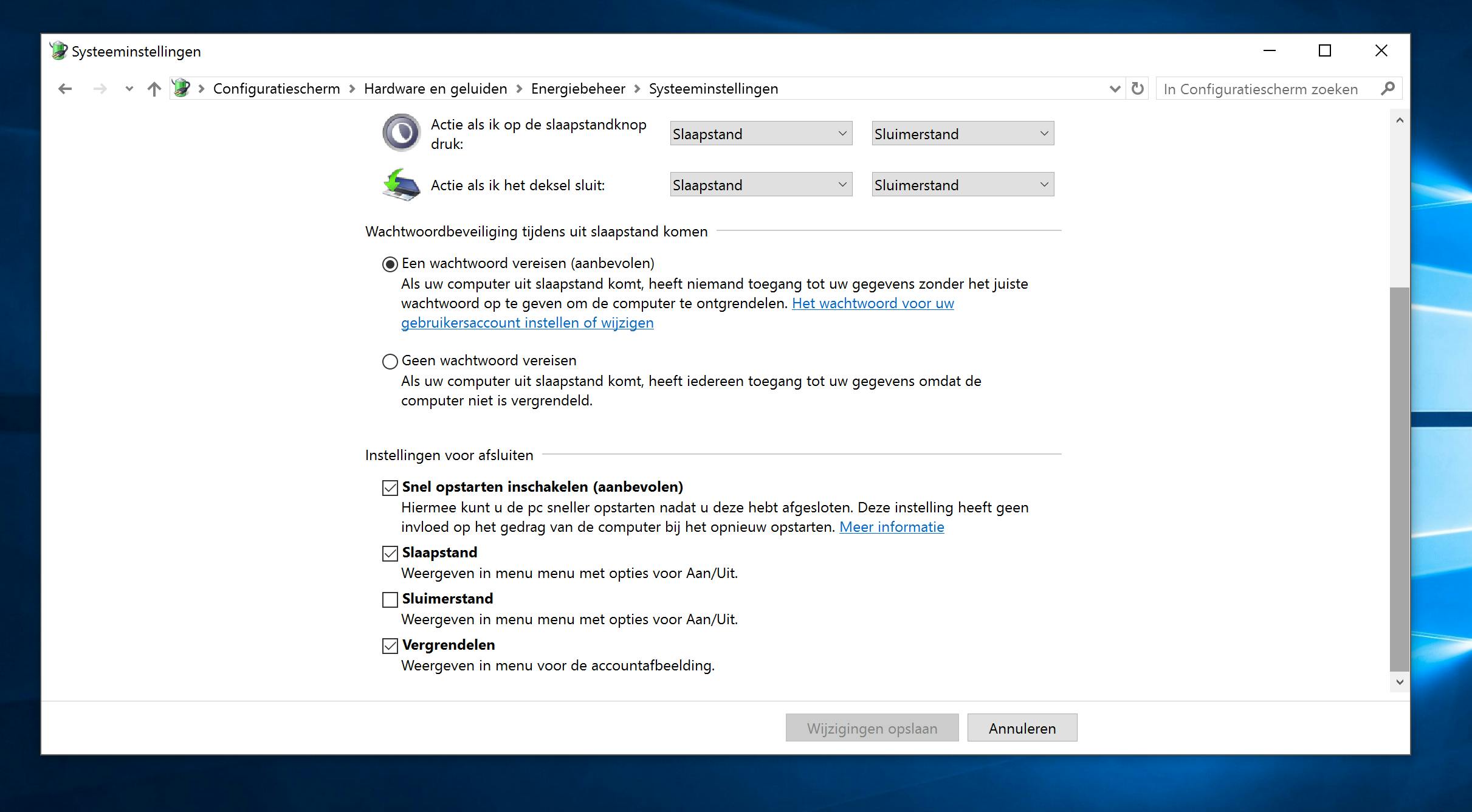The width and height of the screenshot is (1472, 812).
Task: Click the refresh icon beside address bar
Action: (x=1138, y=89)
